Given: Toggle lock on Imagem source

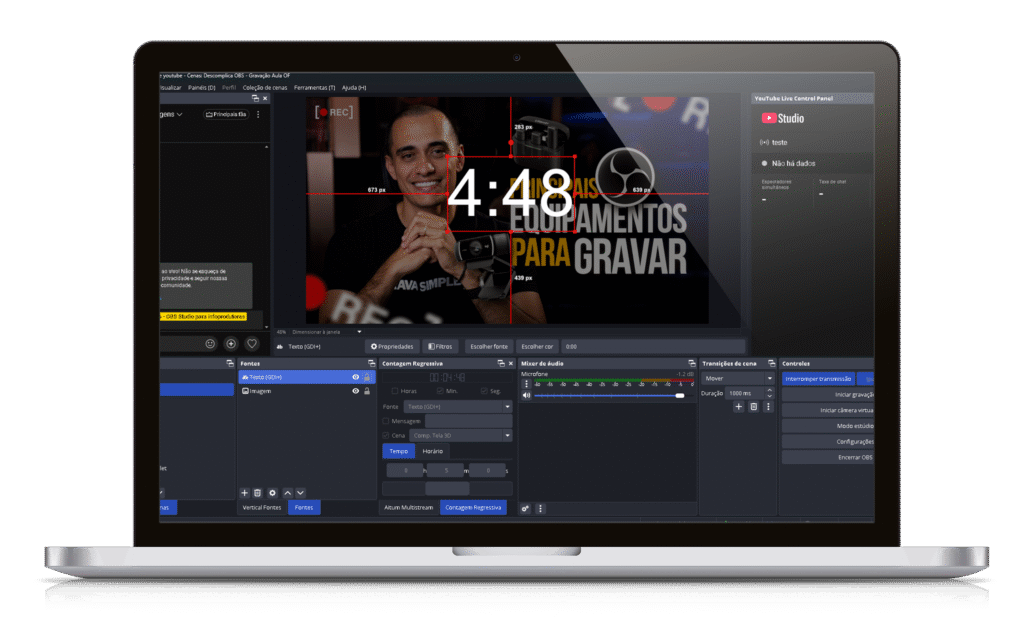Looking at the screenshot, I should coord(368,391).
